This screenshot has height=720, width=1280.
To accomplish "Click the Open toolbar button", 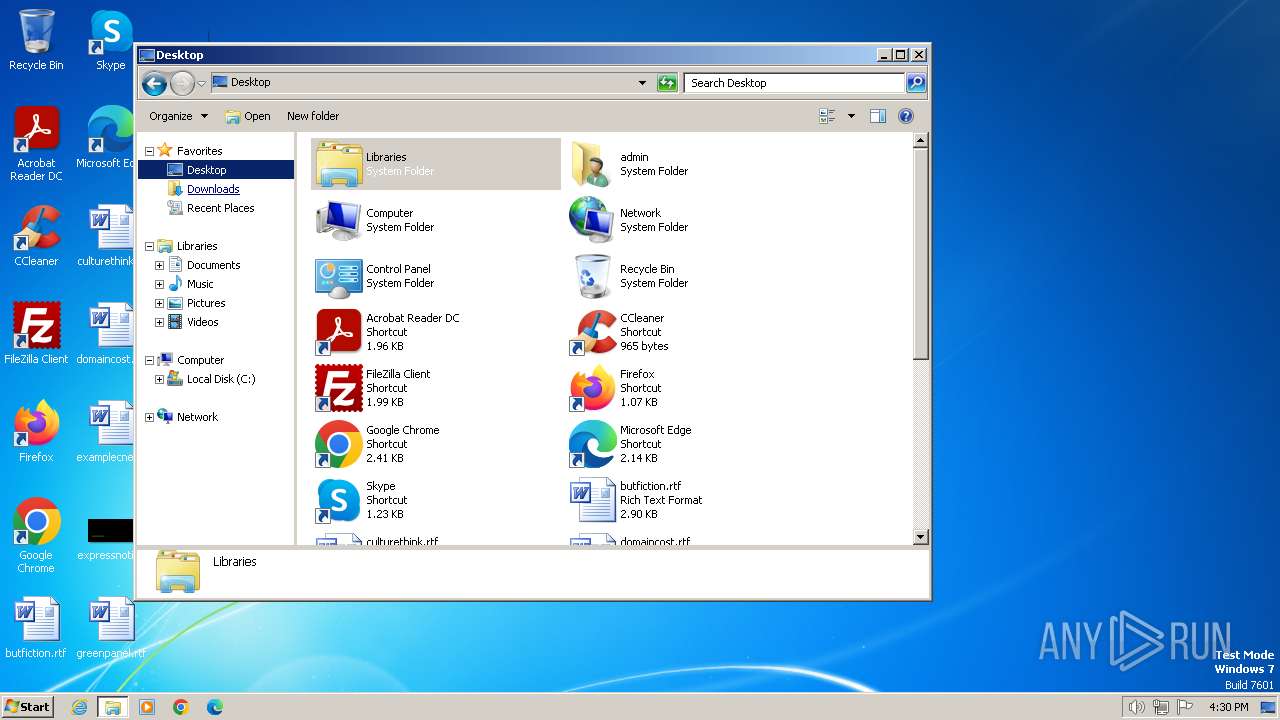I will tap(247, 116).
